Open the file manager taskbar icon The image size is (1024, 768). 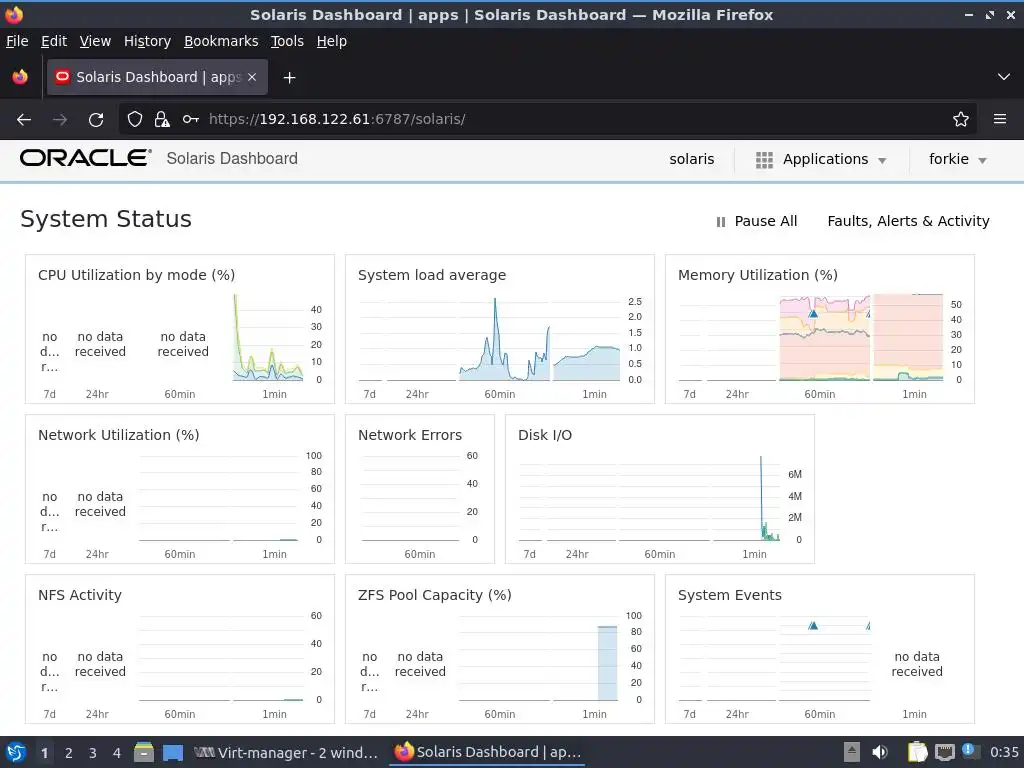pos(144,752)
